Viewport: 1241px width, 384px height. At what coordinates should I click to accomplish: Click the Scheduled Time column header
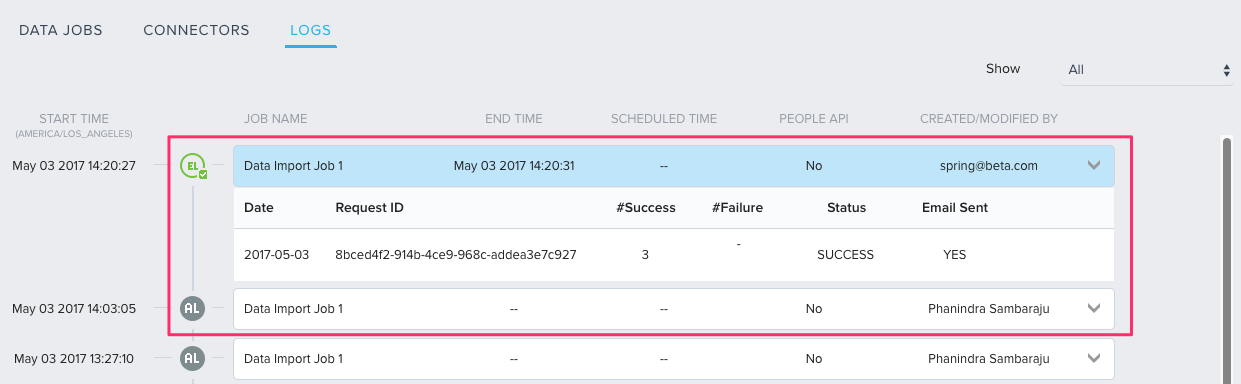tap(664, 119)
